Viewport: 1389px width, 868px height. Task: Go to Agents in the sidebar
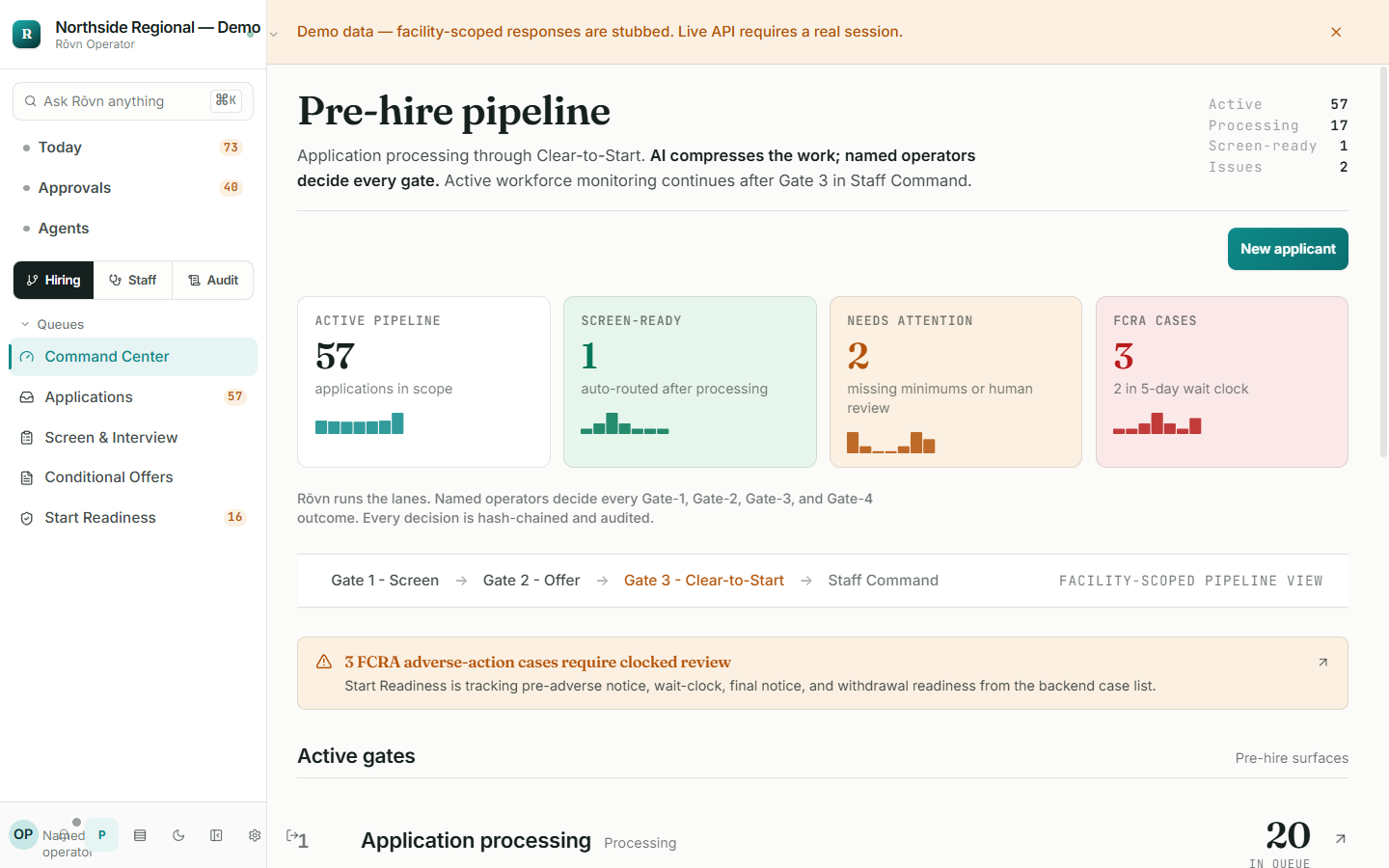pyautogui.click(x=133, y=229)
